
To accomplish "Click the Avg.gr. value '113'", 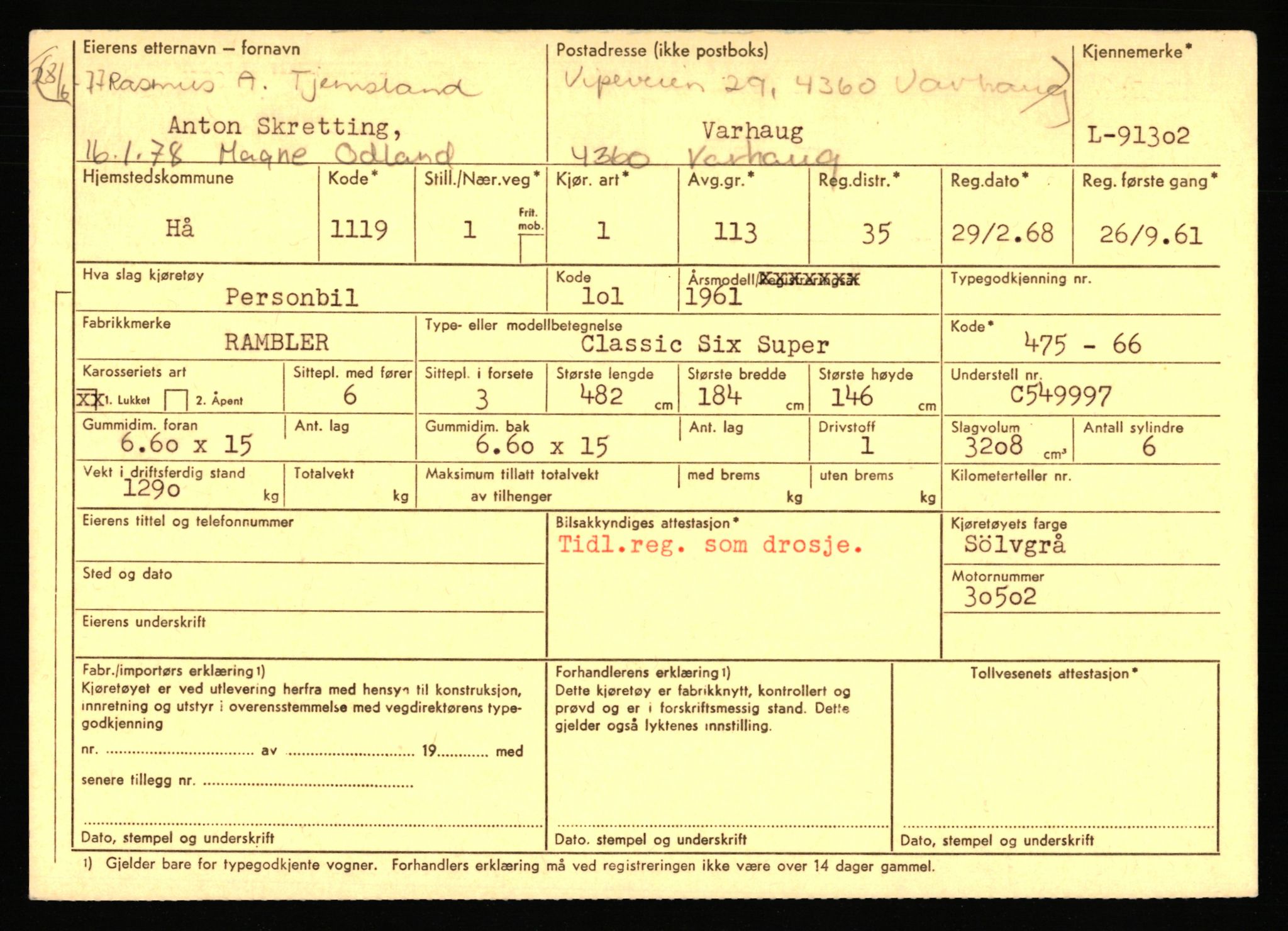I will click(735, 233).
